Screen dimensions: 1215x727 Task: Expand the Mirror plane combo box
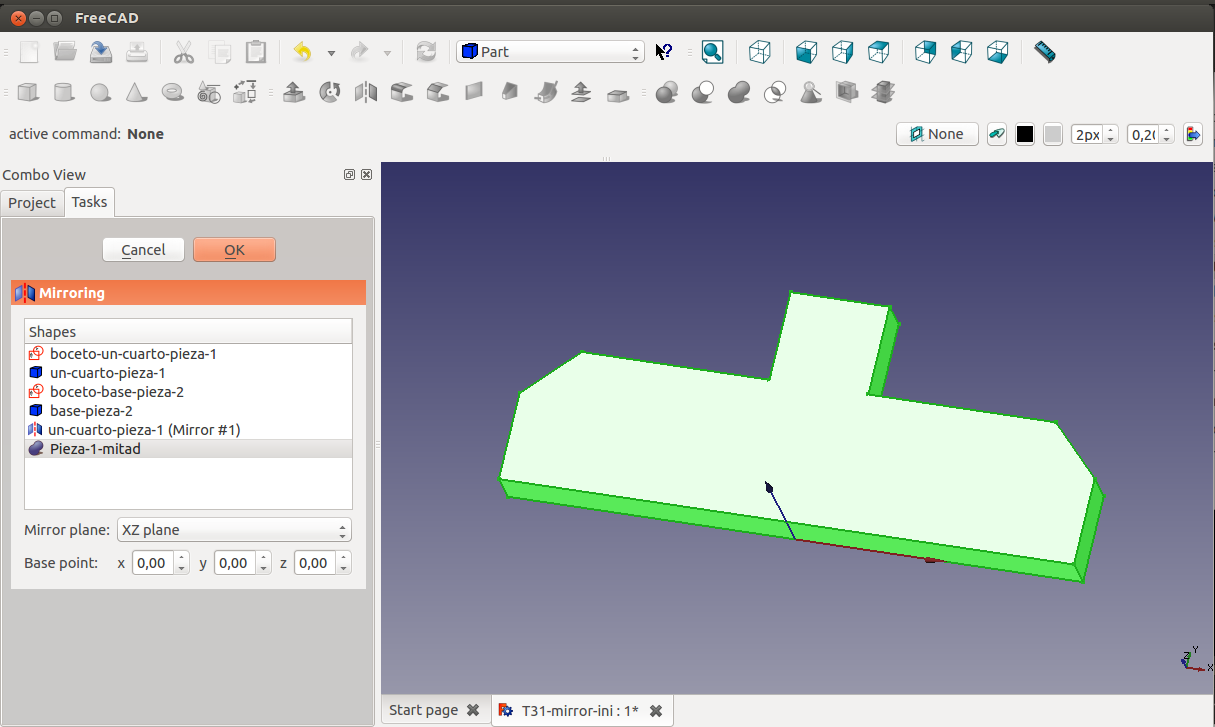point(234,530)
